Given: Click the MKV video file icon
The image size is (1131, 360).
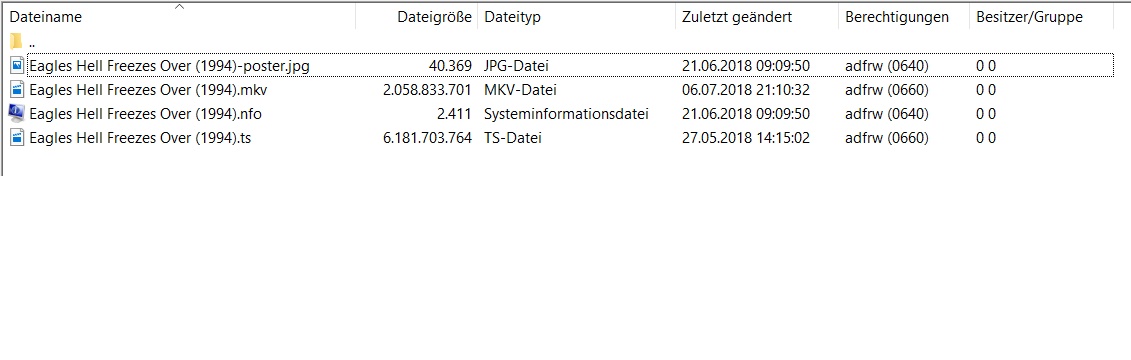Looking at the screenshot, I should (17, 89).
